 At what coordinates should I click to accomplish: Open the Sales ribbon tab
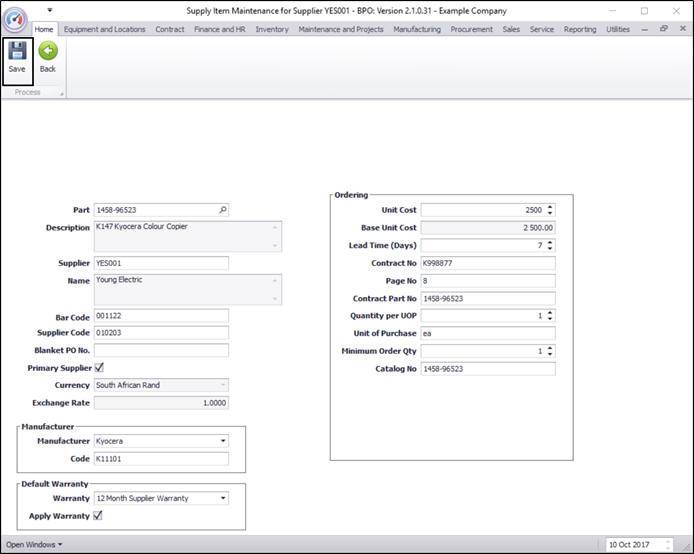[511, 29]
